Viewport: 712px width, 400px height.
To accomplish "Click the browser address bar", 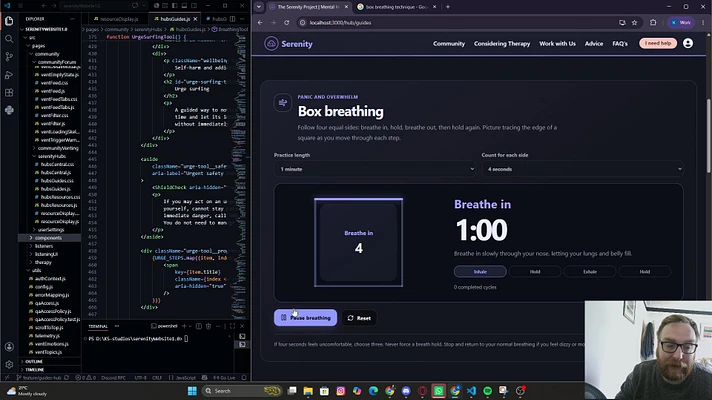I will coord(454,23).
